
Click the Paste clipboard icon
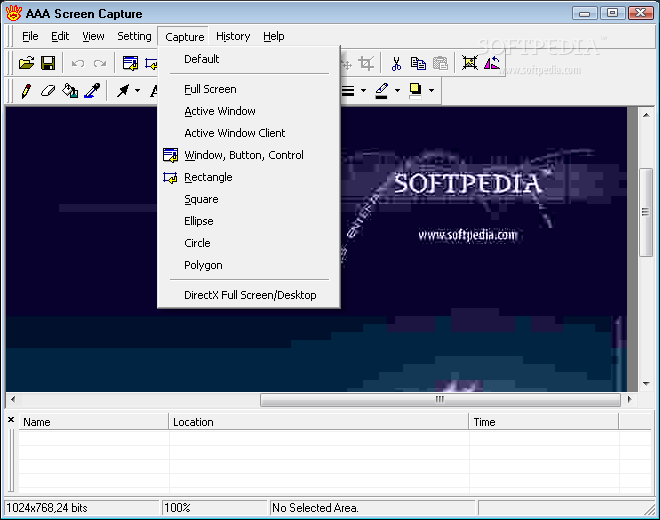(440, 64)
